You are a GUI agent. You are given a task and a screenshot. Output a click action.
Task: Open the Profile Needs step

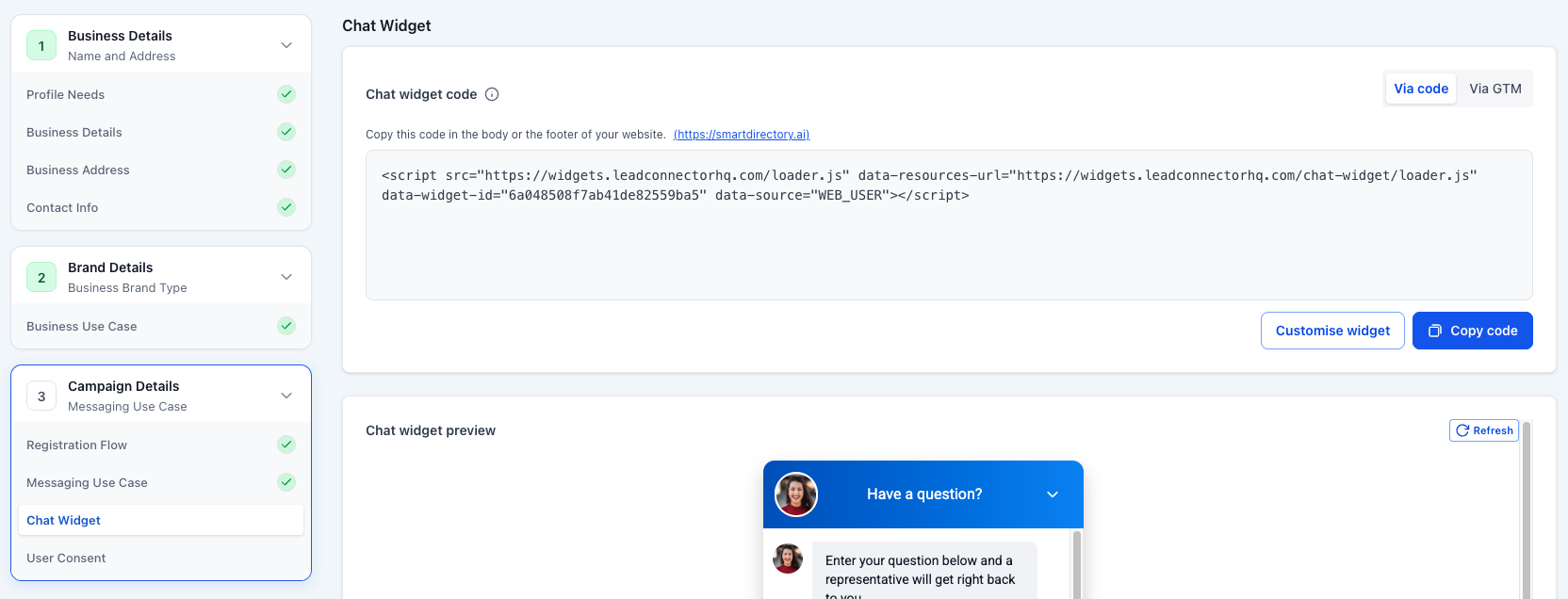coord(161,94)
